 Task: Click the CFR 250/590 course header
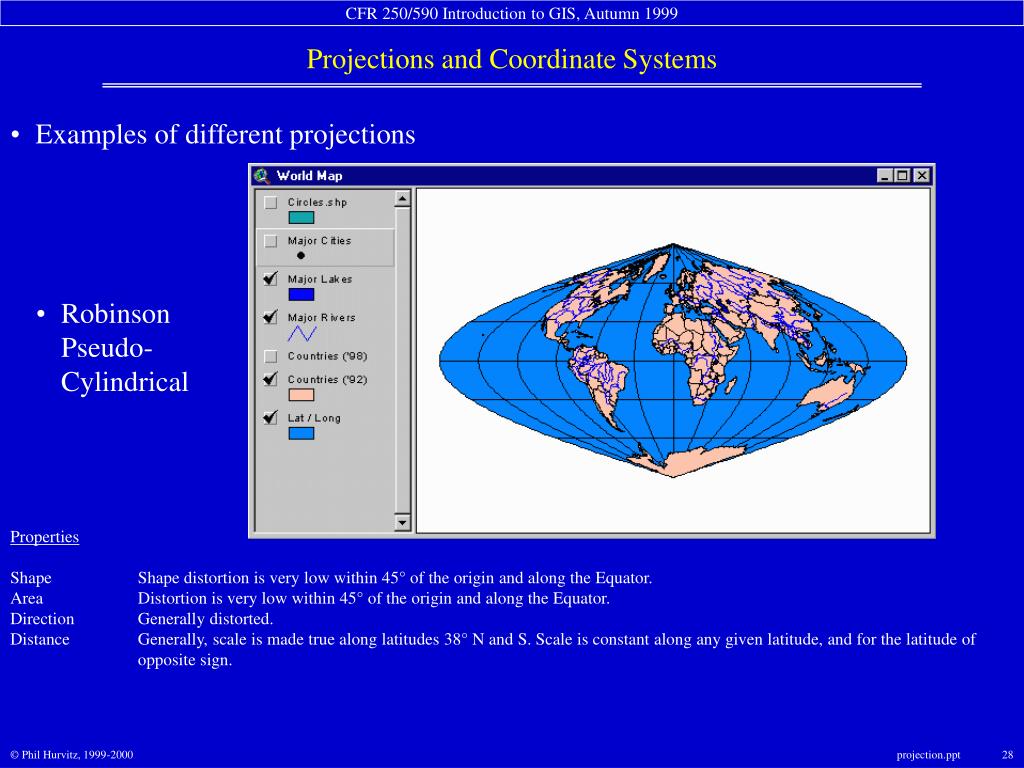511,13
